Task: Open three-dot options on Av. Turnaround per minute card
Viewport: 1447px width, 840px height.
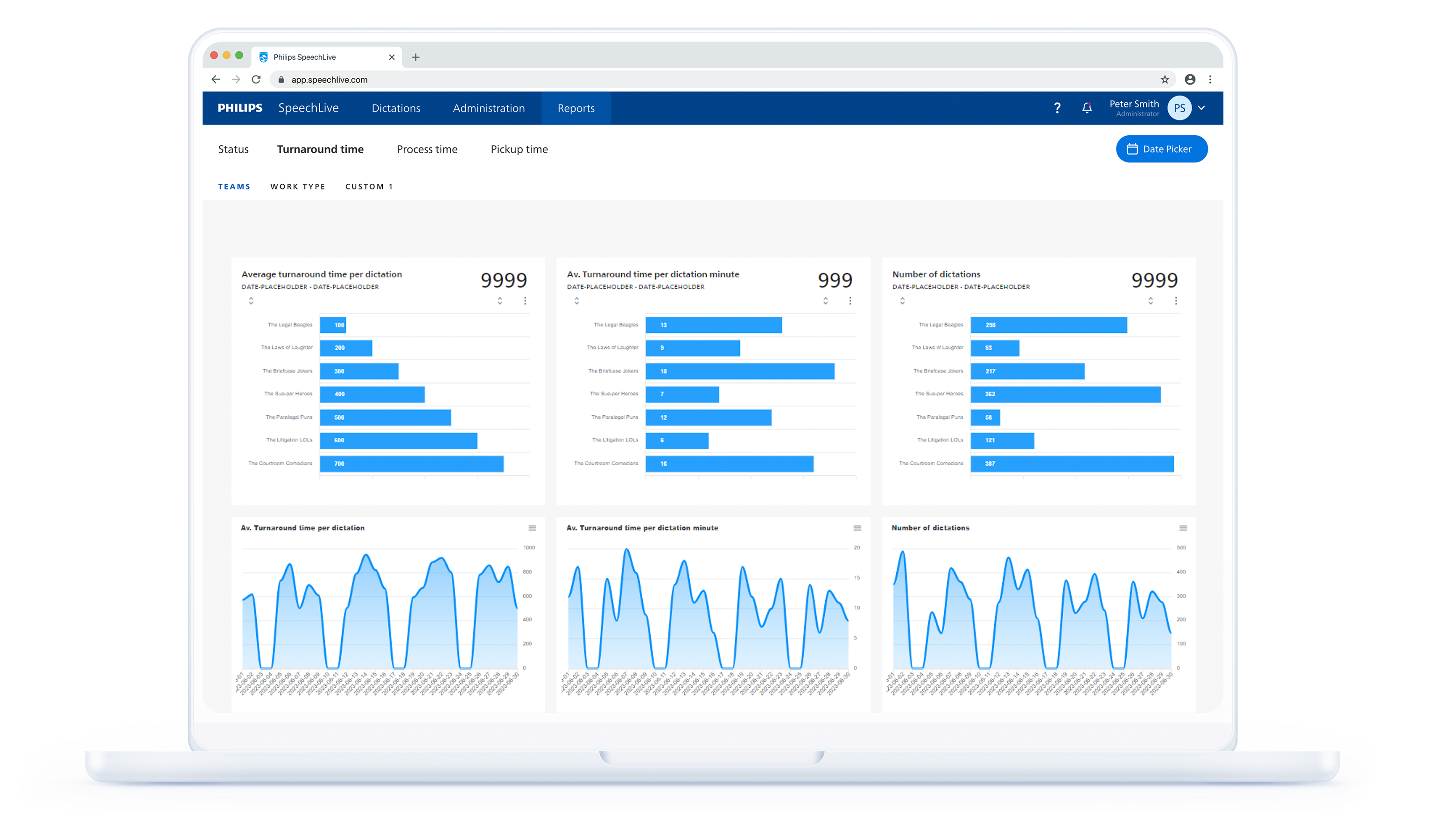Action: tap(850, 301)
